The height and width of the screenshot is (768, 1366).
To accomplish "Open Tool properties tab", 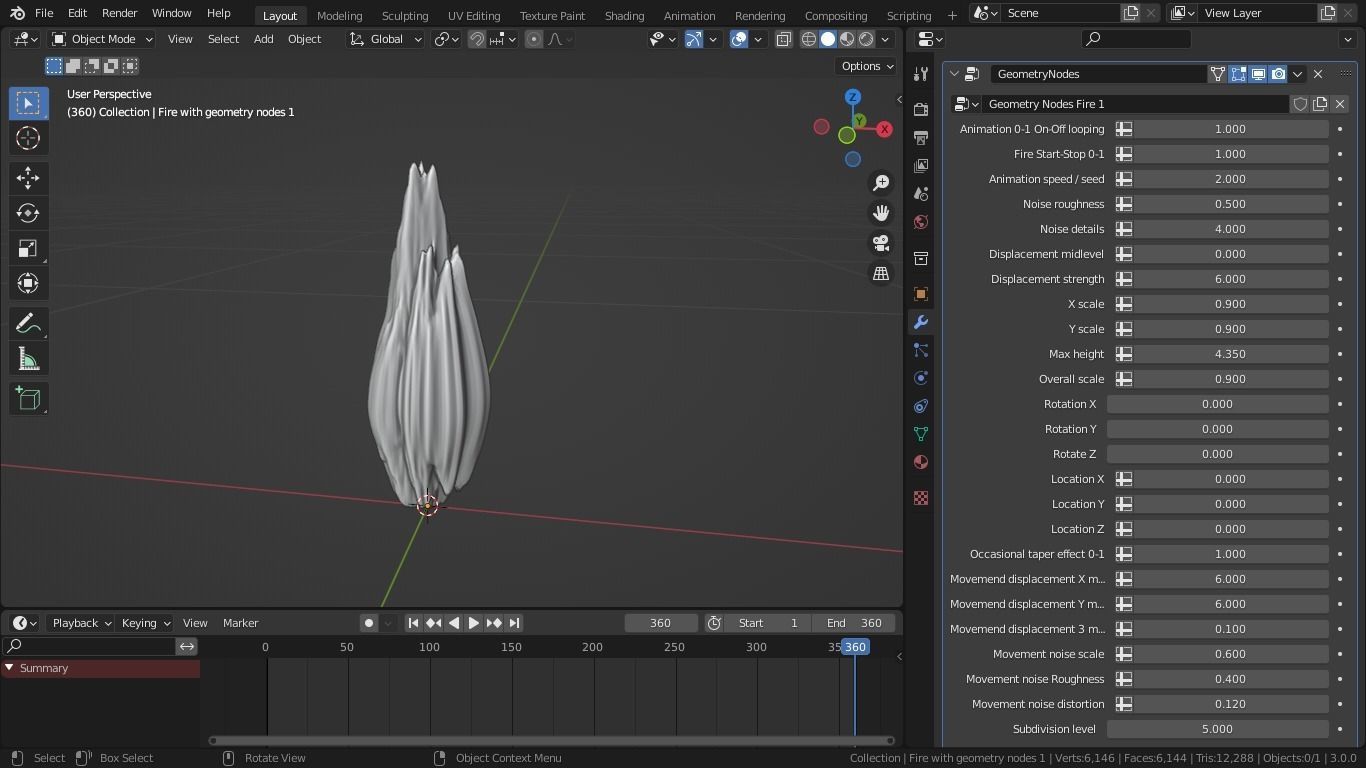I will tap(921, 75).
